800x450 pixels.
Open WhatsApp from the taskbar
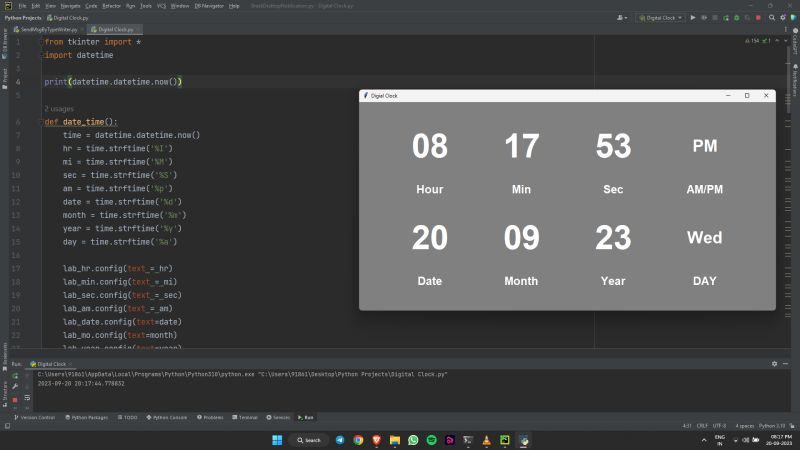413,440
